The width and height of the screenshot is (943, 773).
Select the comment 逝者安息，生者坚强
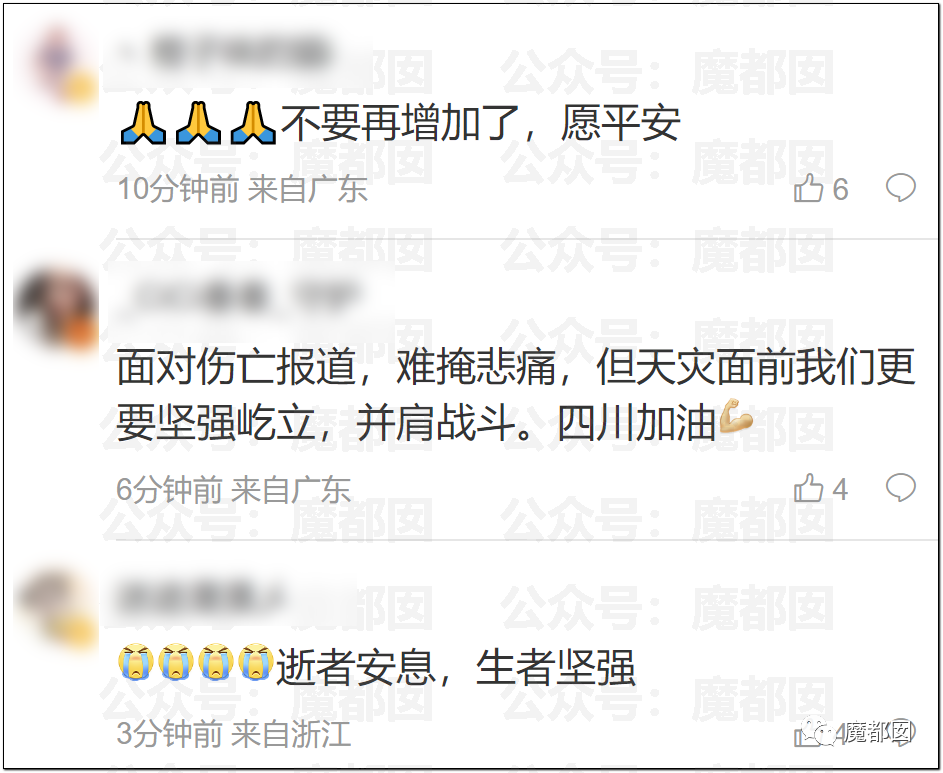pyautogui.click(x=455, y=667)
